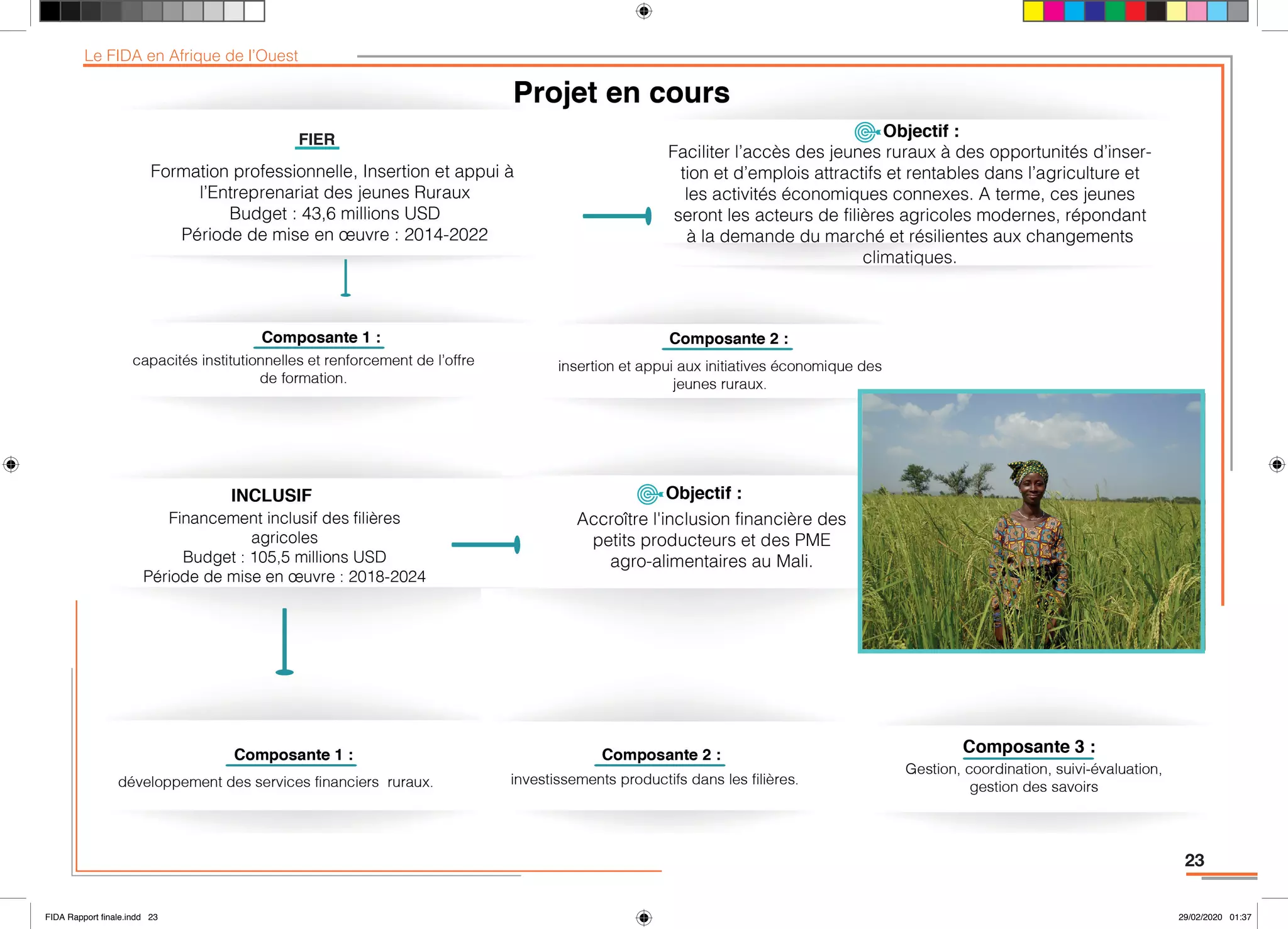This screenshot has width=1288, height=929.
Task: Click the underlined FIER heading
Action: 317,140
